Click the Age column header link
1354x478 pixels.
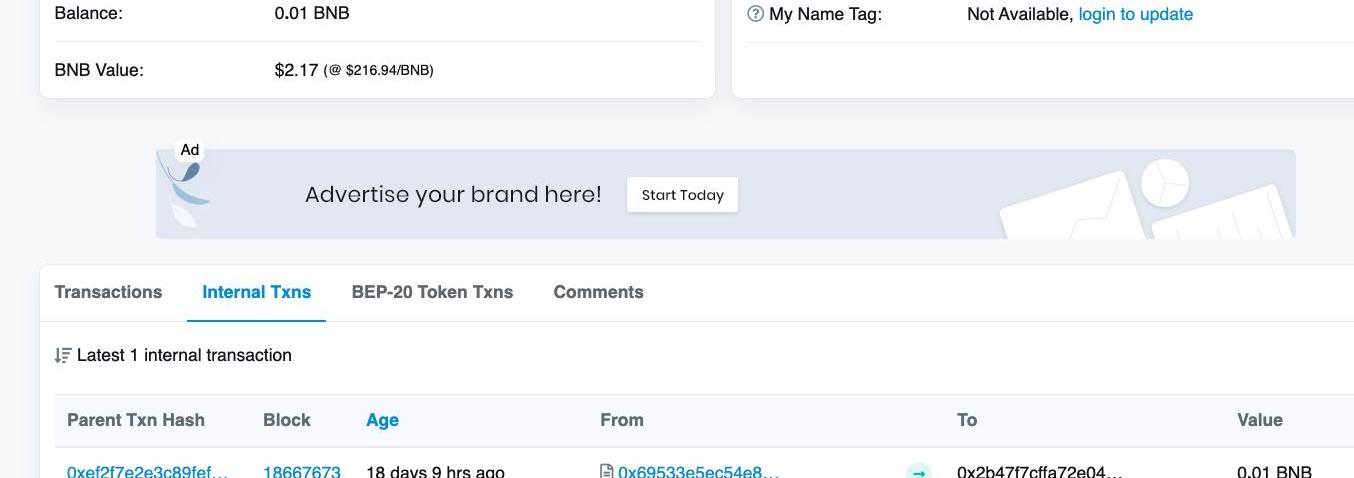tap(382, 420)
